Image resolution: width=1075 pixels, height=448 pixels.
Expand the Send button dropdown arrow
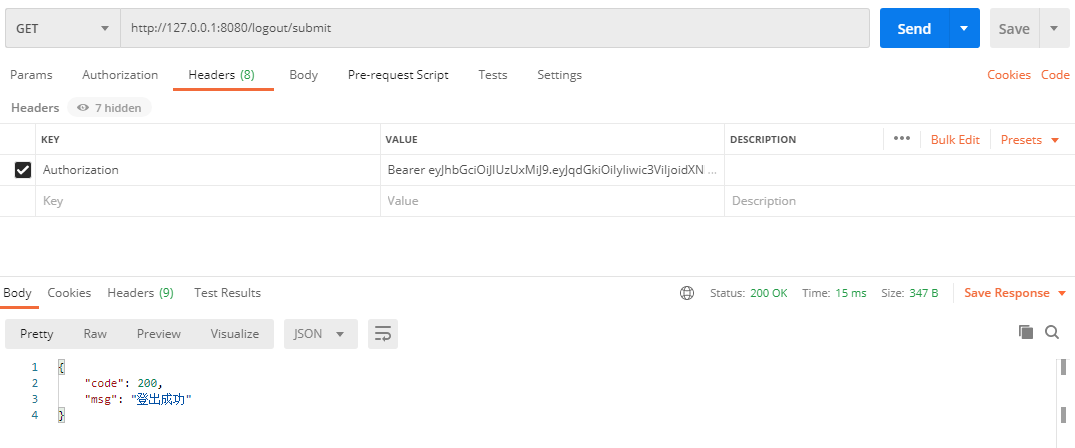pyautogui.click(x=964, y=28)
